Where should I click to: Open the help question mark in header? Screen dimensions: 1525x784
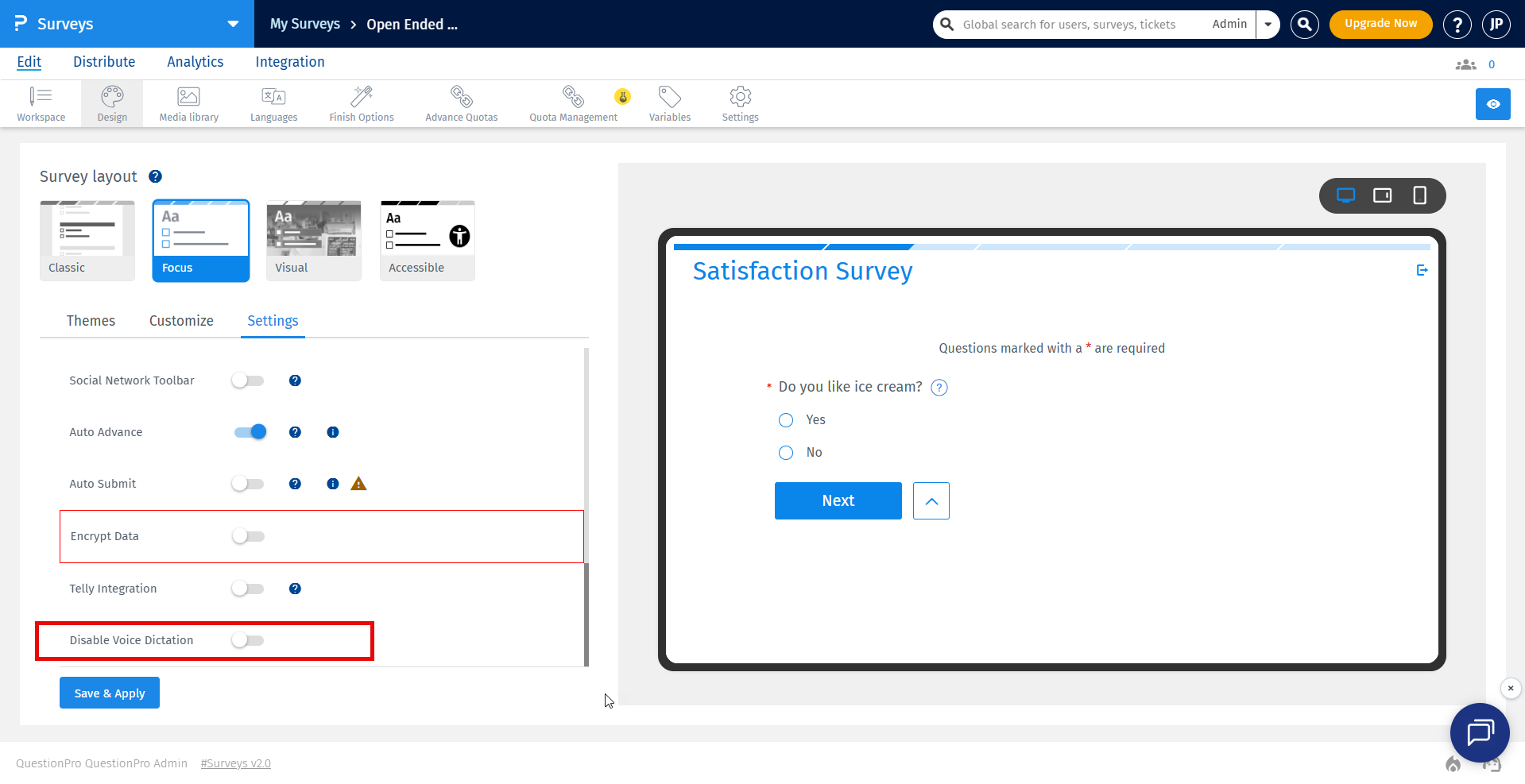(x=1457, y=25)
